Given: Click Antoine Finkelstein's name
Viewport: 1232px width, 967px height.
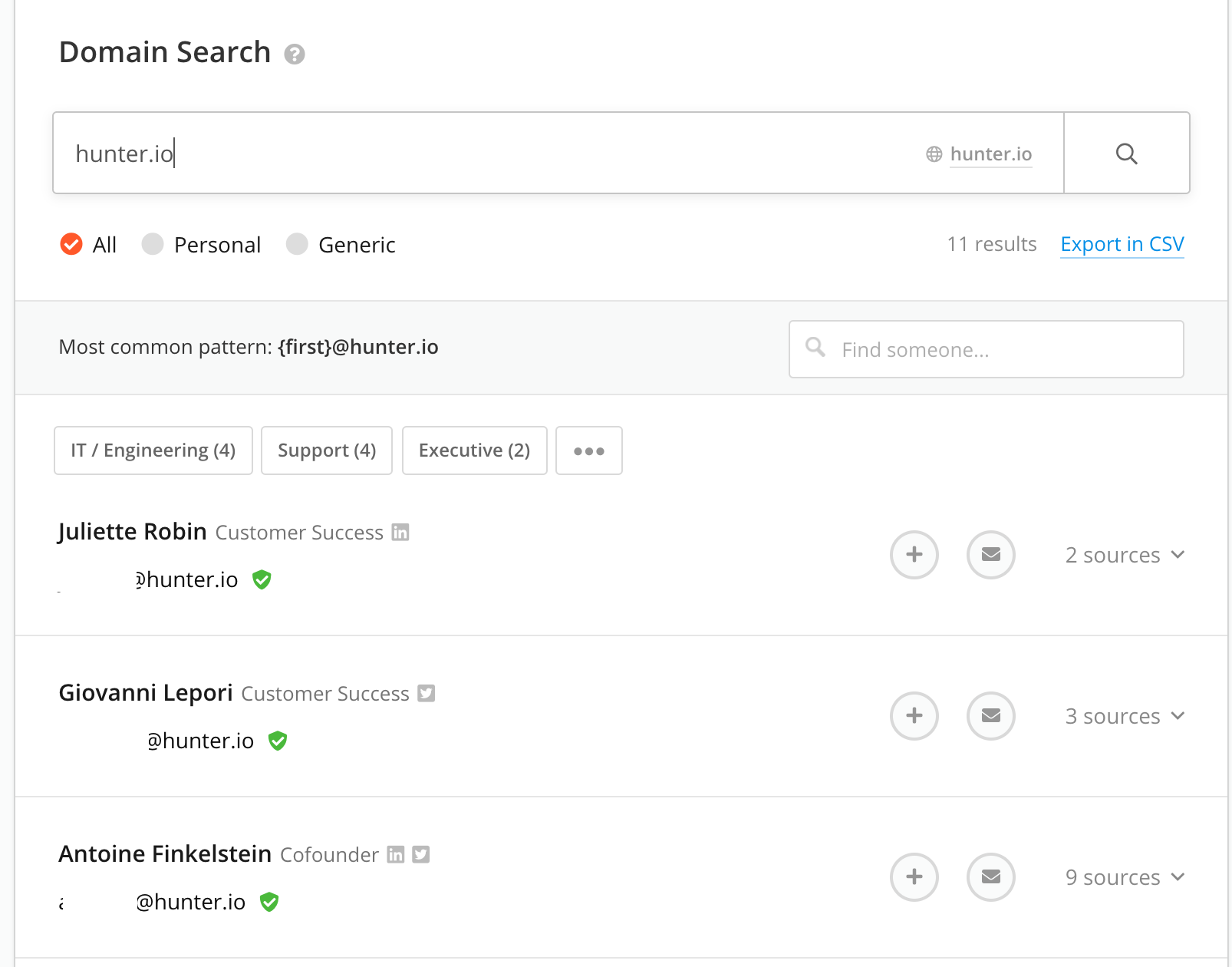Looking at the screenshot, I should (165, 854).
